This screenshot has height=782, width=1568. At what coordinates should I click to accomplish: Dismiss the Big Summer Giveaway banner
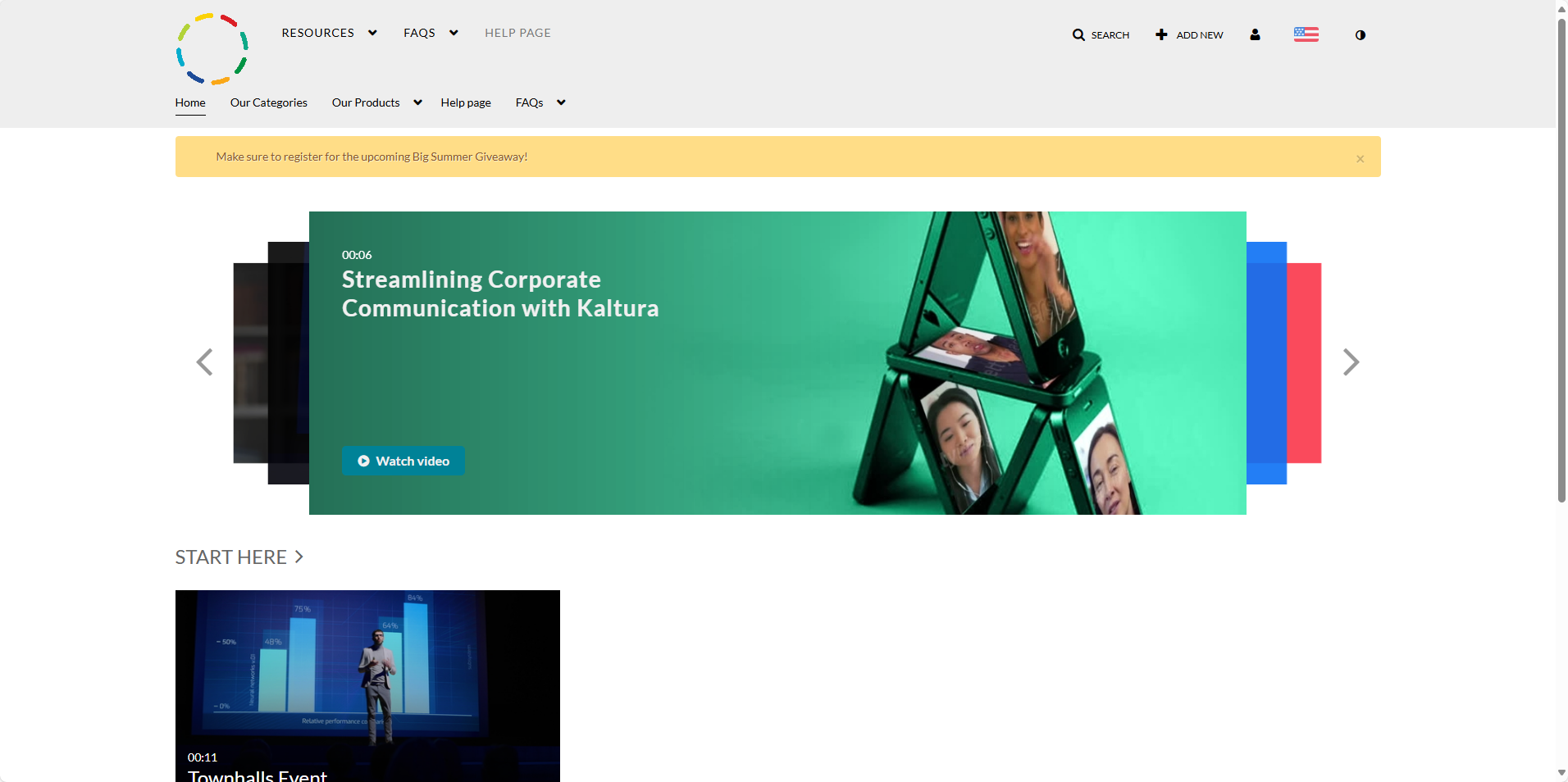coord(1360,159)
